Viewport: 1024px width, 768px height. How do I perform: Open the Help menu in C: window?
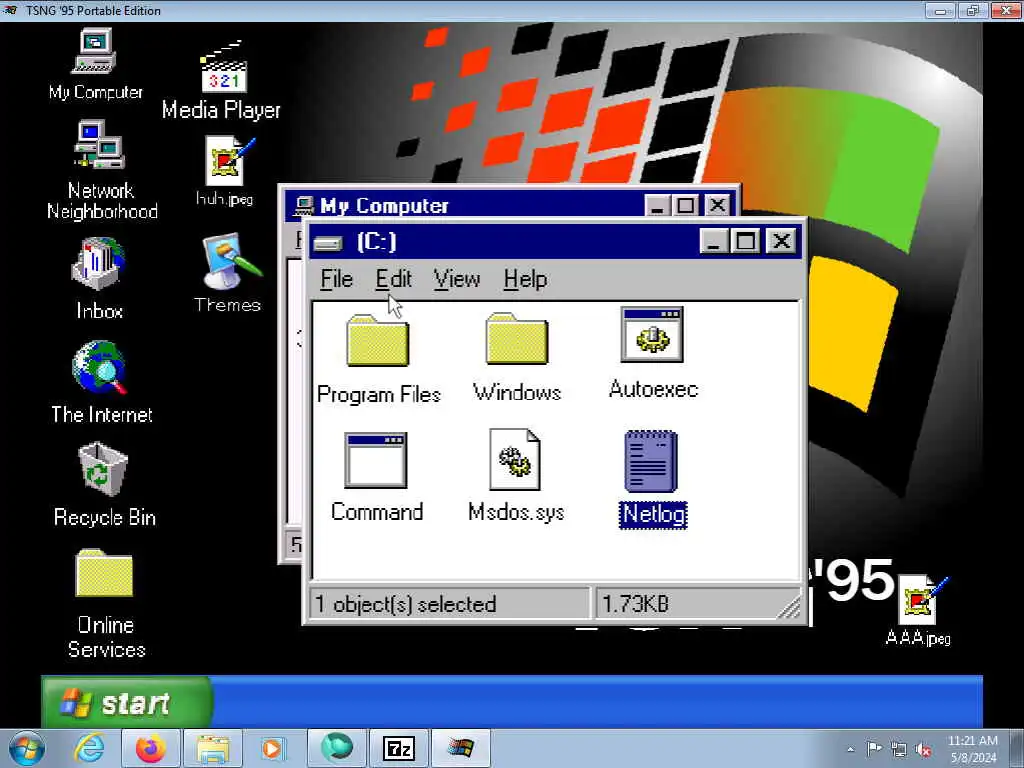pyautogui.click(x=525, y=280)
